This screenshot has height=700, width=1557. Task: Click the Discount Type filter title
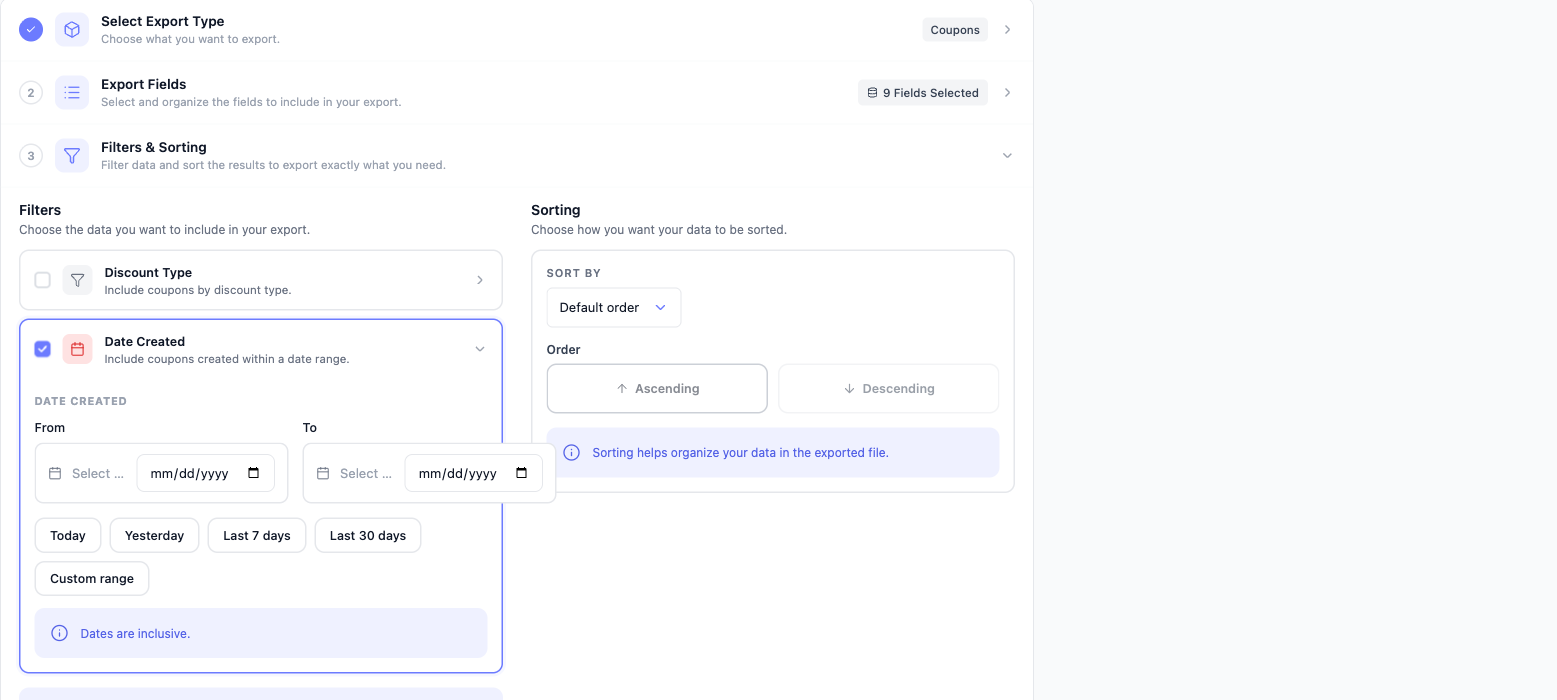(x=148, y=272)
